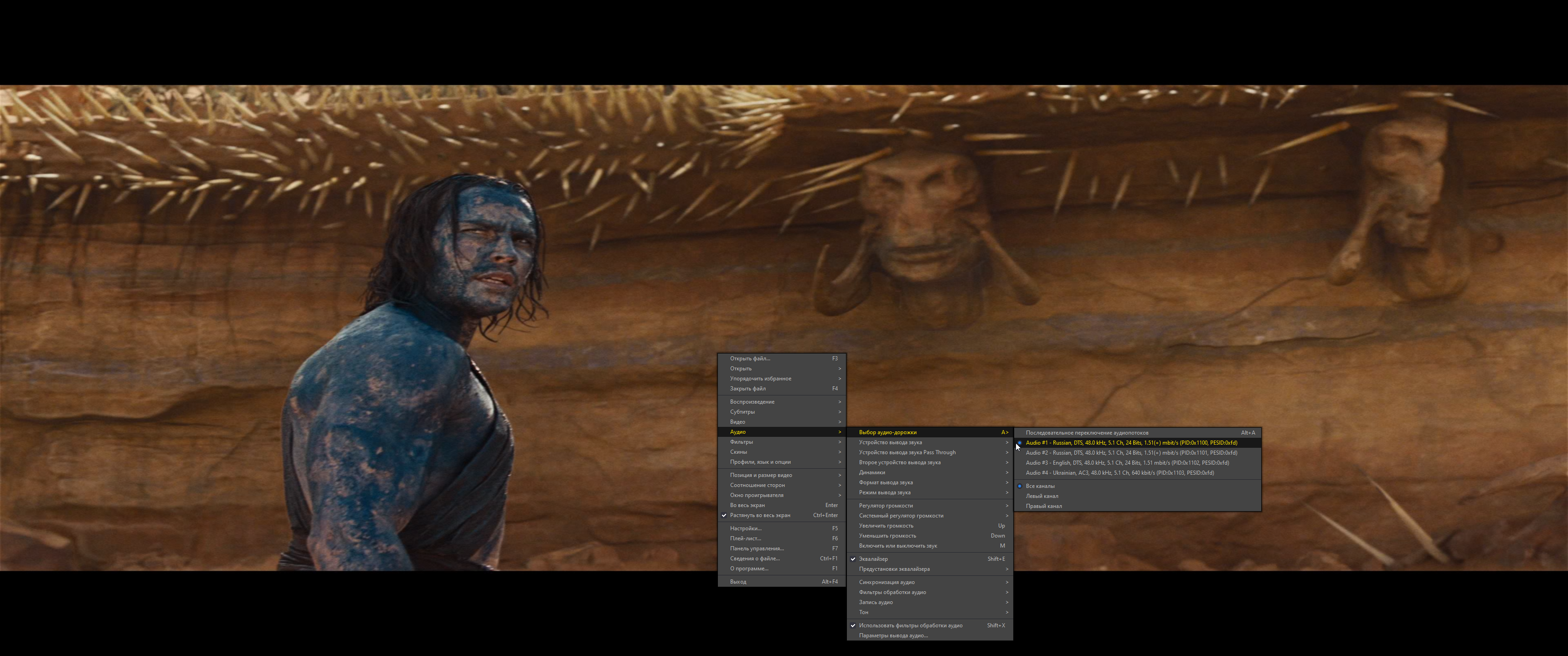Toggle 'Растянуть во весь экран' option
Screen dimensions: 1568x656
[x=782, y=515]
